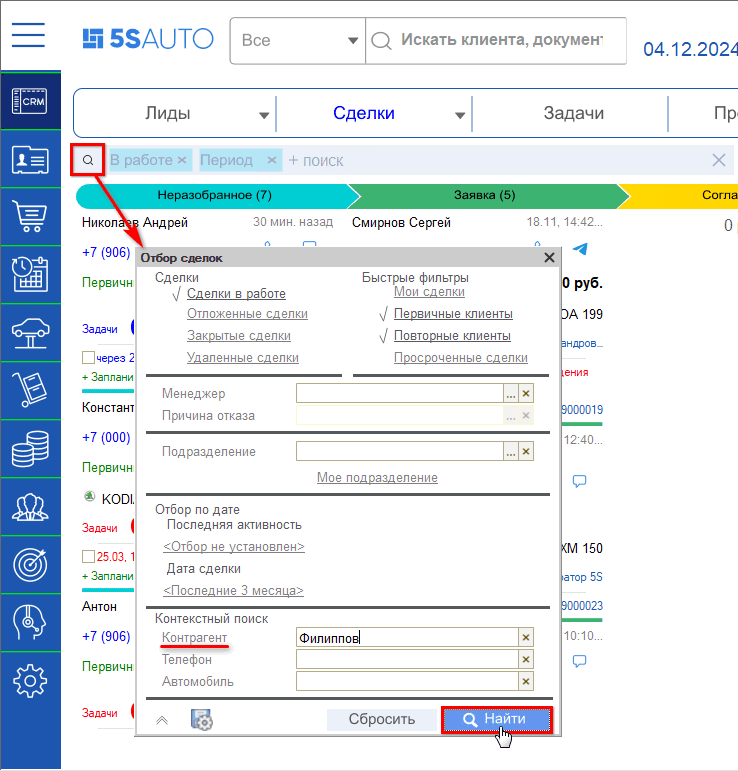The width and height of the screenshot is (738, 771).
Task: Toggle 'Мои сделки' quick filter
Action: coord(429,292)
